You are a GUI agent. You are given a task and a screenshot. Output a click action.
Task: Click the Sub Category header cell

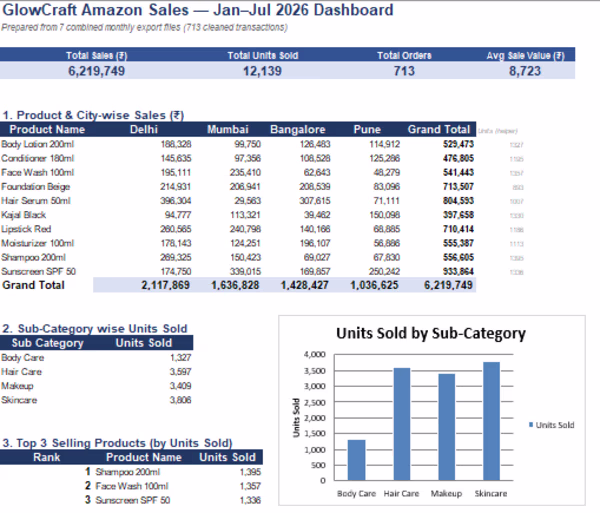47,343
